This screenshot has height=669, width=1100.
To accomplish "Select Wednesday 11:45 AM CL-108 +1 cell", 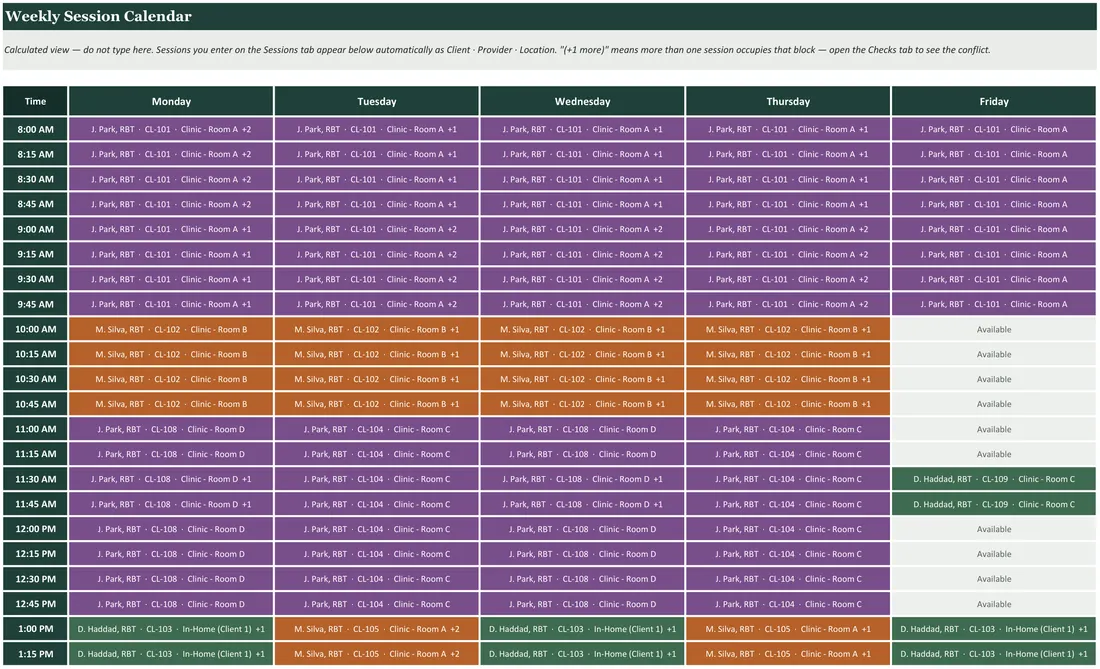I will pyautogui.click(x=582, y=504).
